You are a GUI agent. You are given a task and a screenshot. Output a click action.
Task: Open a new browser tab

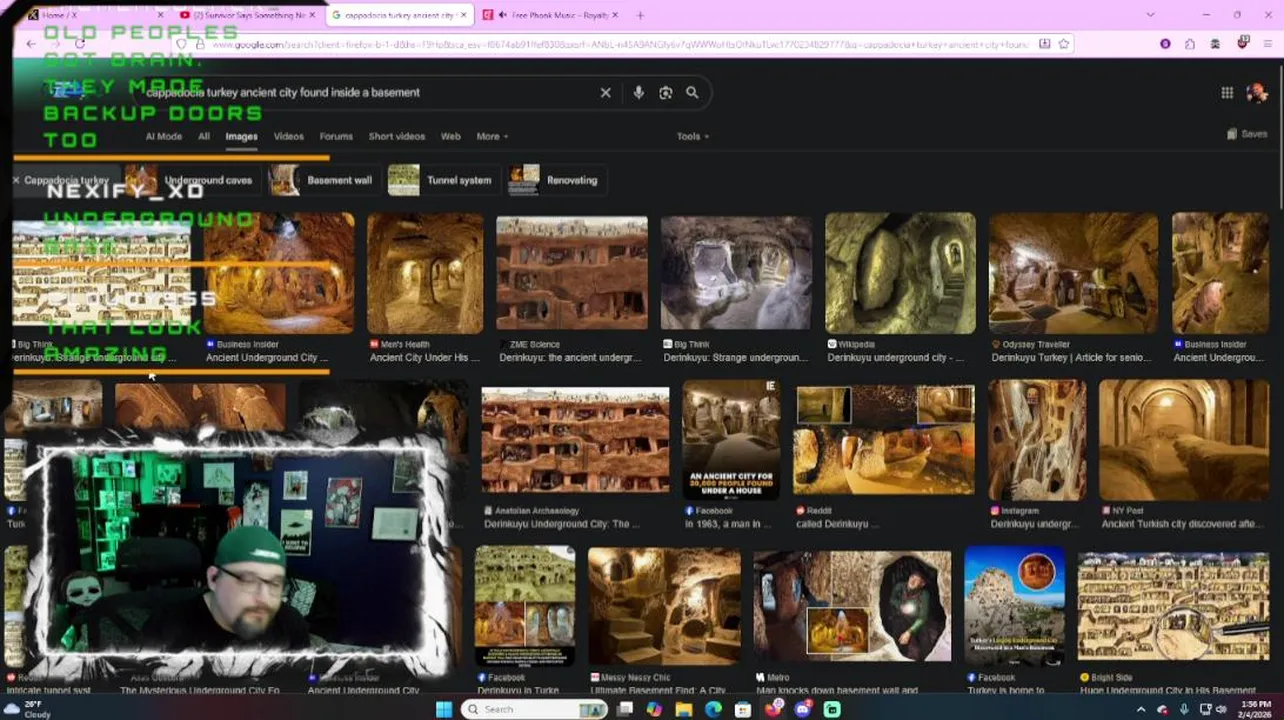click(640, 15)
